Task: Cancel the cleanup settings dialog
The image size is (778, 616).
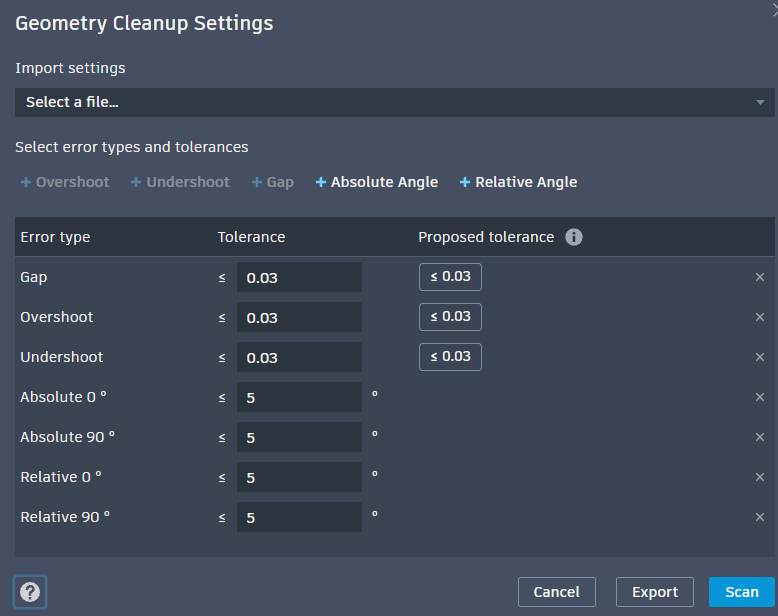Action: click(x=557, y=592)
